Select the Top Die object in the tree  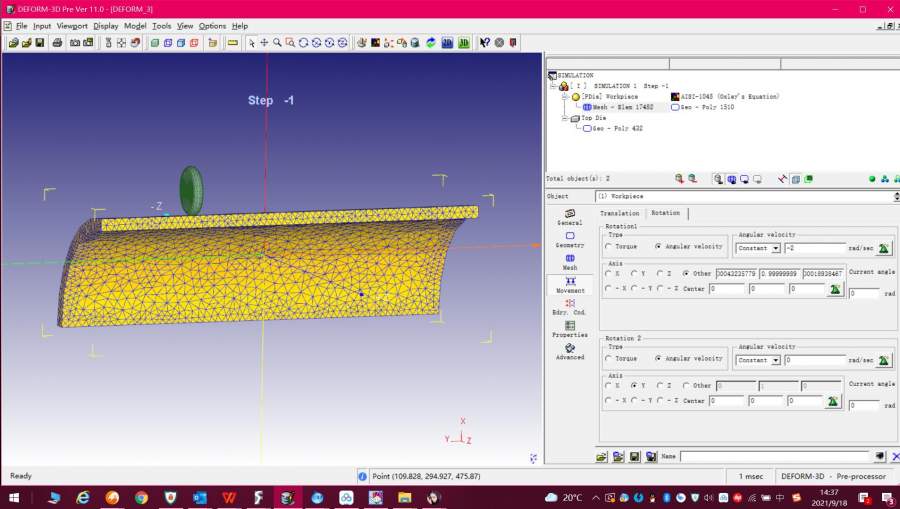pos(593,118)
